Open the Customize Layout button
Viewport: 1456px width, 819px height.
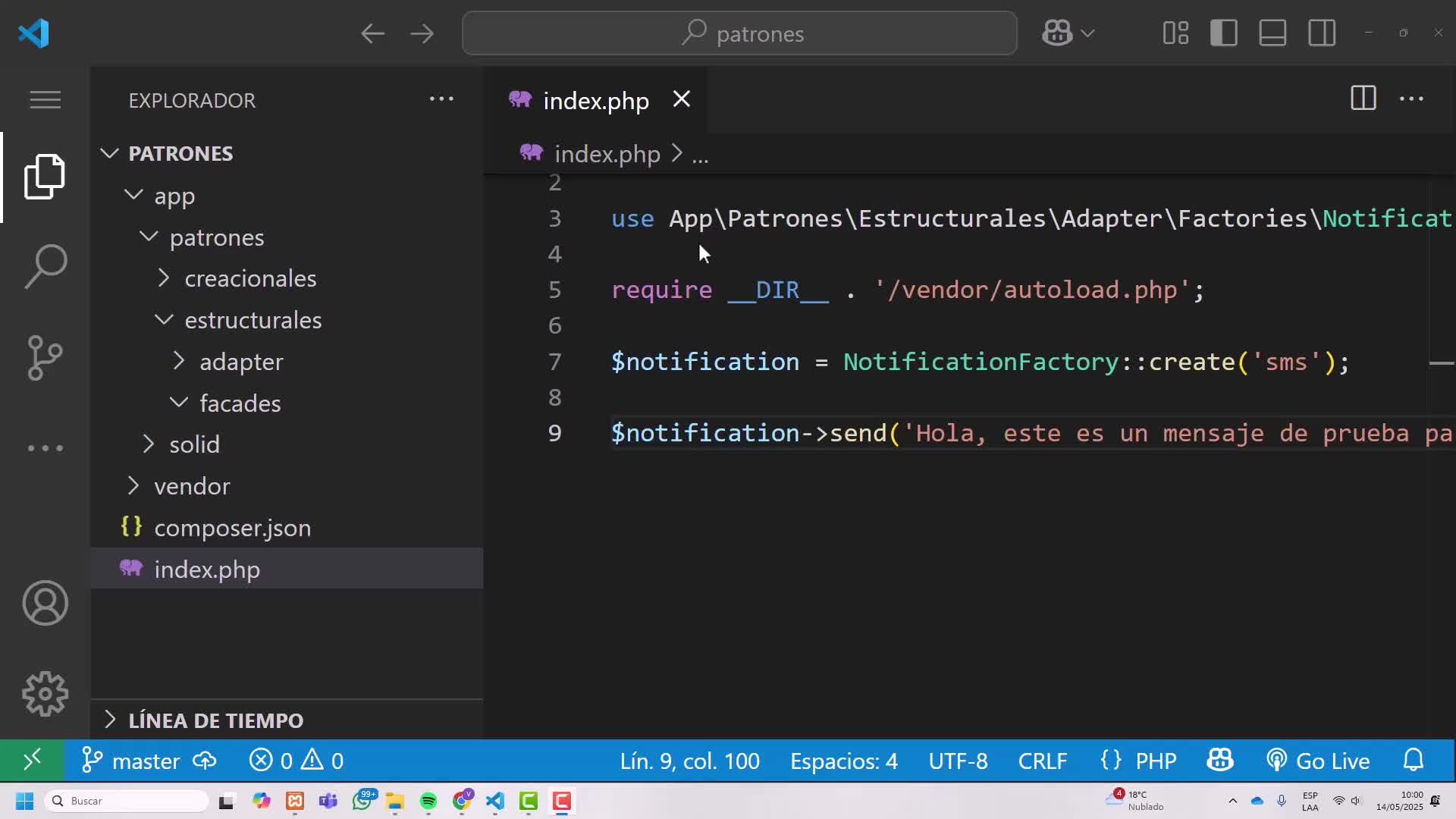[1175, 33]
